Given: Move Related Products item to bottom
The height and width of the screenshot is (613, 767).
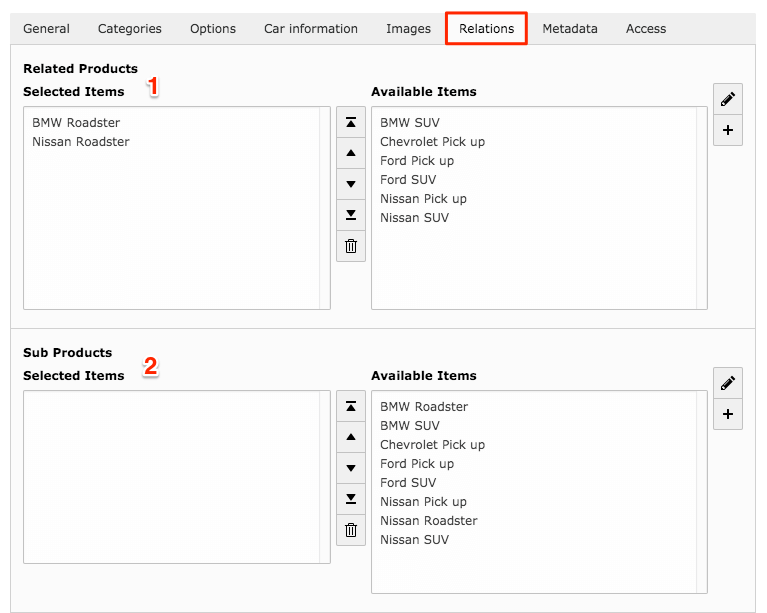Looking at the screenshot, I should (351, 215).
